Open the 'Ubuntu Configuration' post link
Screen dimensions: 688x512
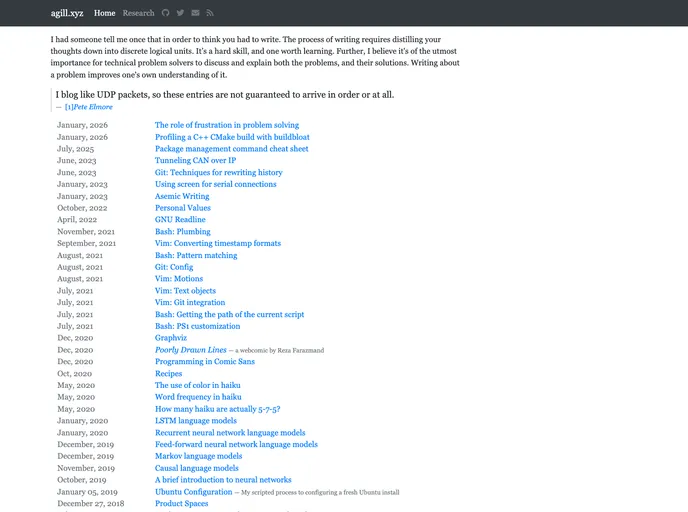[193, 492]
